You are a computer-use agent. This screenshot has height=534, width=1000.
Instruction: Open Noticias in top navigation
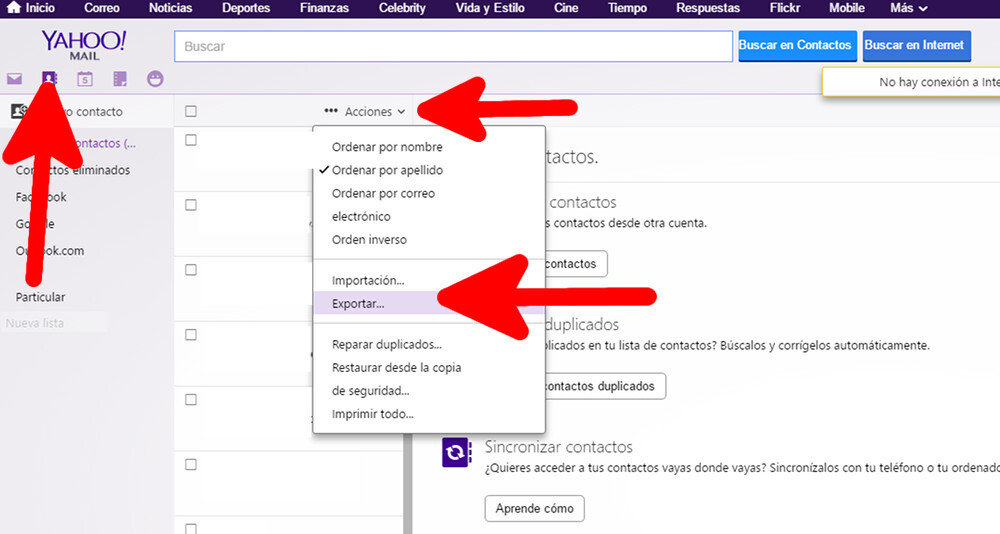(x=170, y=8)
